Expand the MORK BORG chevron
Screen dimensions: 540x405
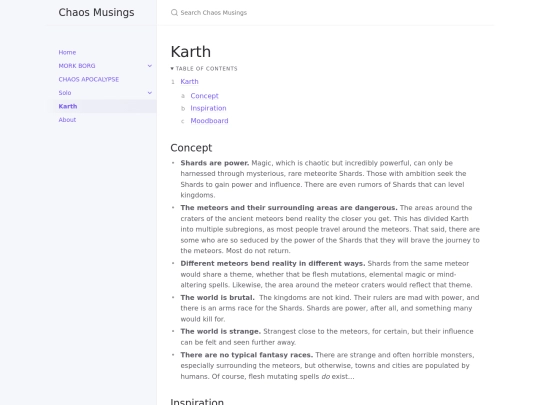[x=150, y=66]
